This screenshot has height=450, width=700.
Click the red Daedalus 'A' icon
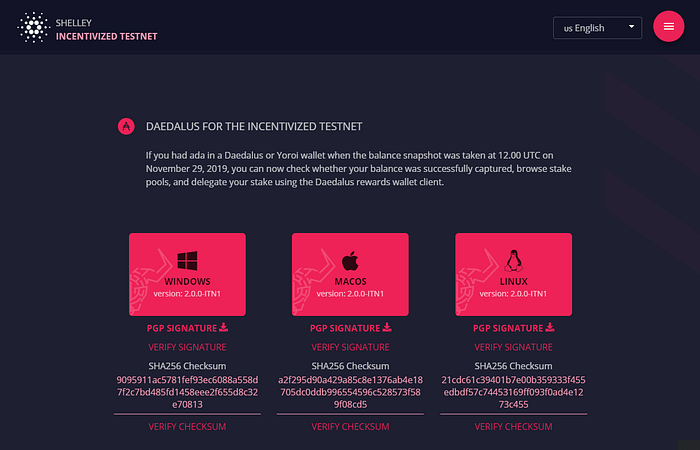click(x=126, y=126)
